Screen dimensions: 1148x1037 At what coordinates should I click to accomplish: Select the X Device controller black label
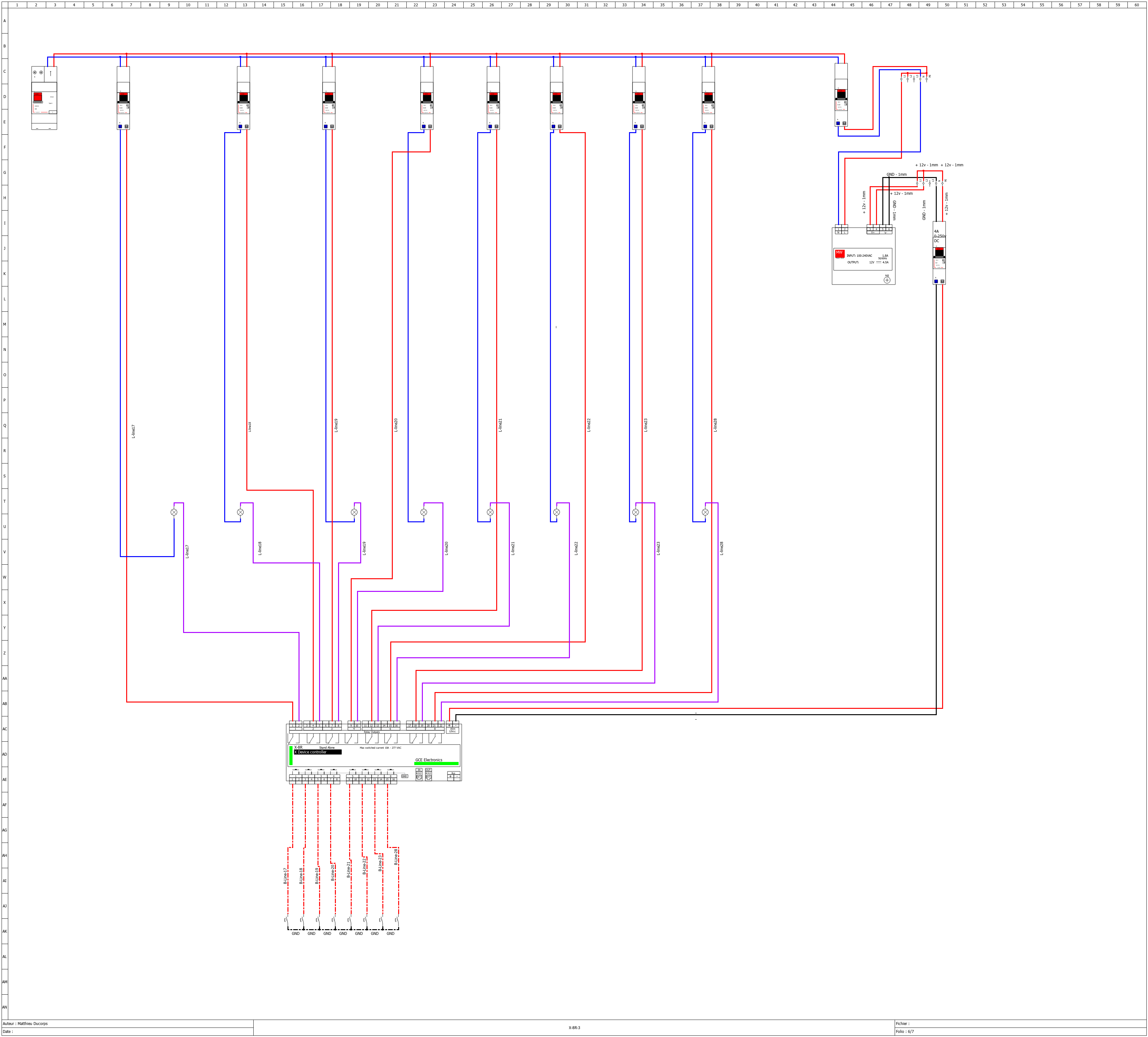317,752
